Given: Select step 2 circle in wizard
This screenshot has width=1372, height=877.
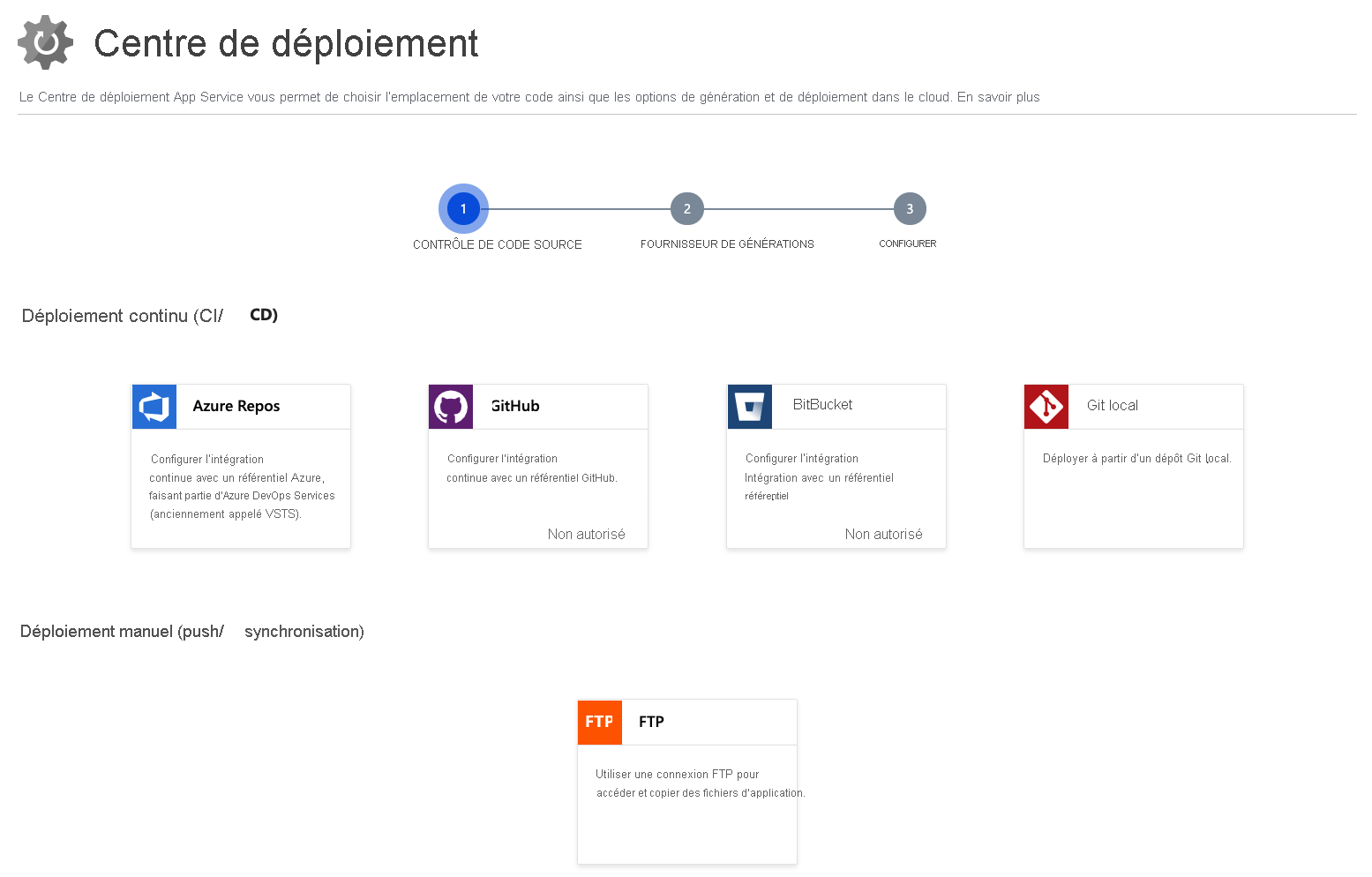Looking at the screenshot, I should (x=687, y=209).
